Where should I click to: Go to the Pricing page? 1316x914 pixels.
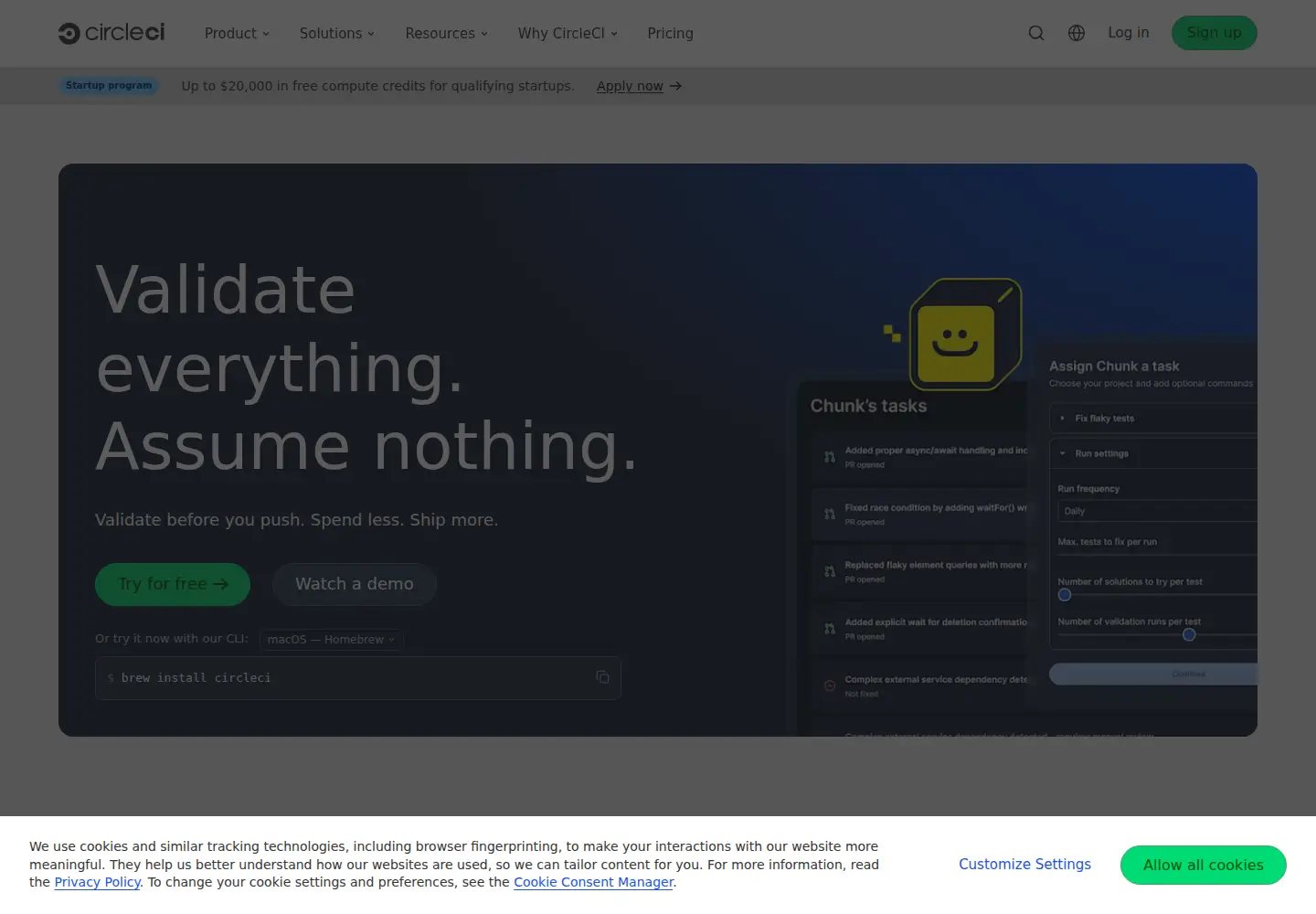(x=670, y=33)
